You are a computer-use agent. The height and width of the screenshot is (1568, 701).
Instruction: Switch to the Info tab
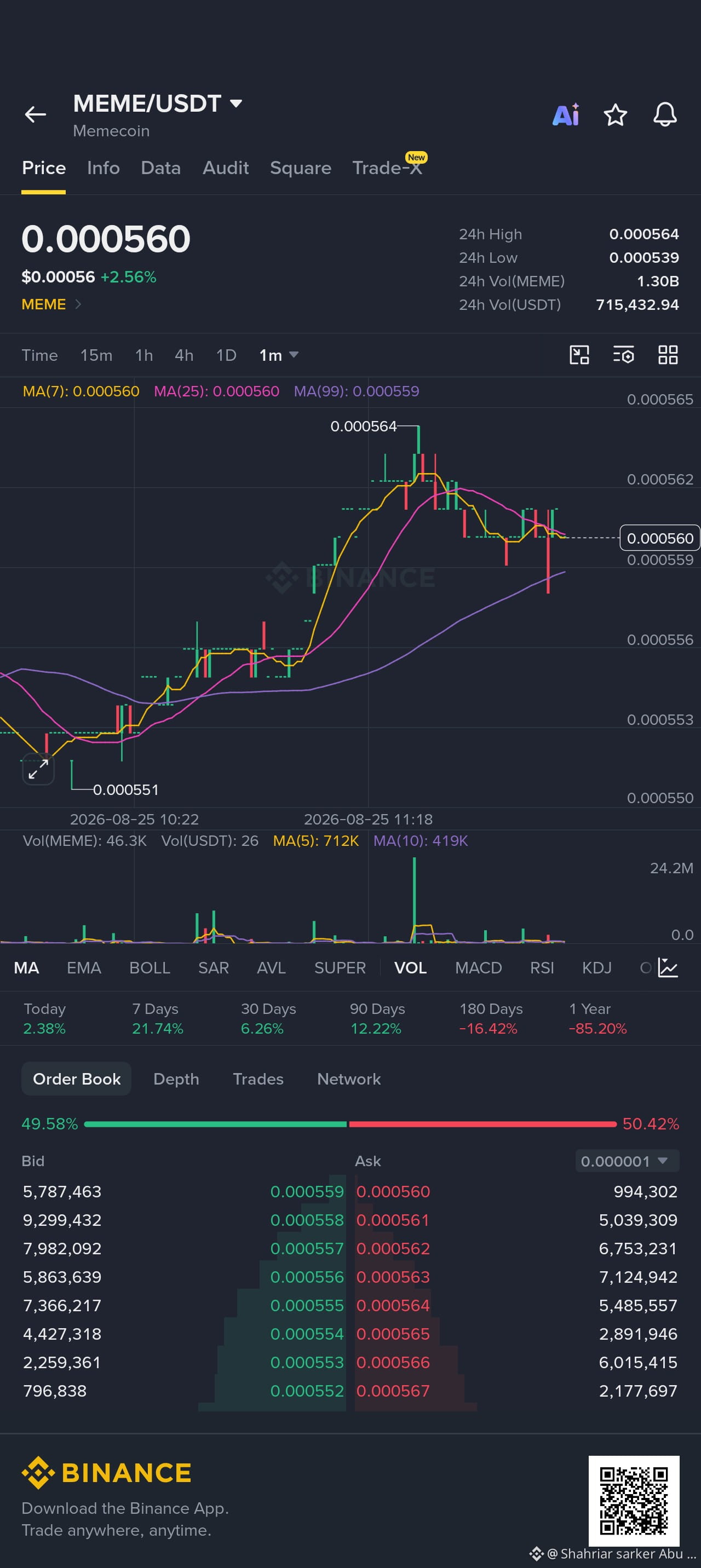pos(103,168)
